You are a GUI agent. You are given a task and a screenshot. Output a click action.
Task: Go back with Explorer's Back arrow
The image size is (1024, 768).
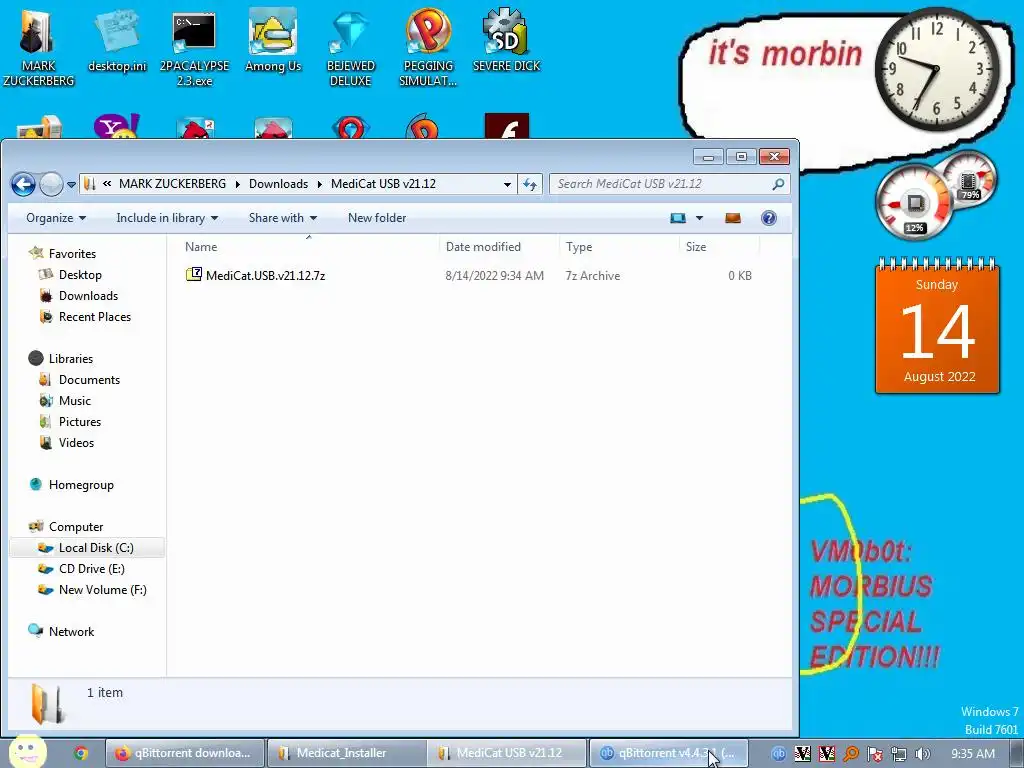[24, 184]
